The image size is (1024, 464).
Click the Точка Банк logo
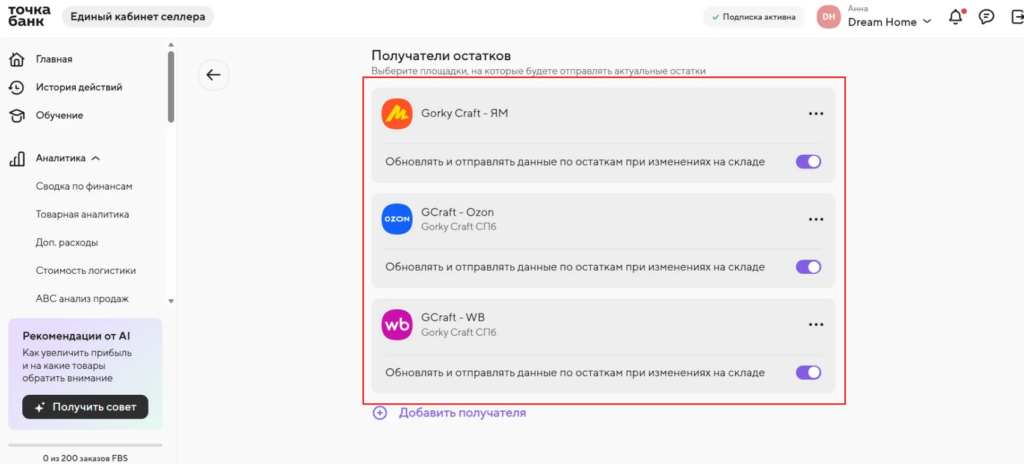(29, 16)
